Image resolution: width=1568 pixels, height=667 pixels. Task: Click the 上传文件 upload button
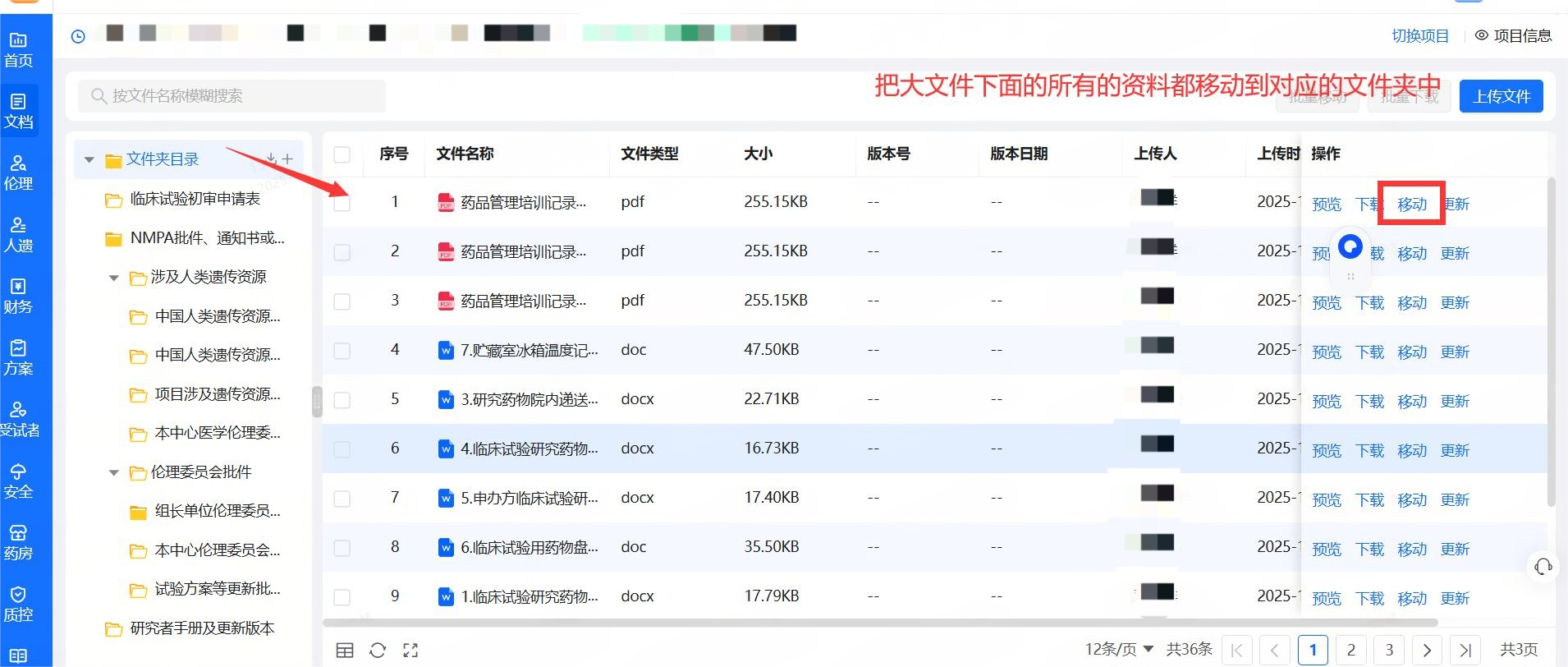1501,96
